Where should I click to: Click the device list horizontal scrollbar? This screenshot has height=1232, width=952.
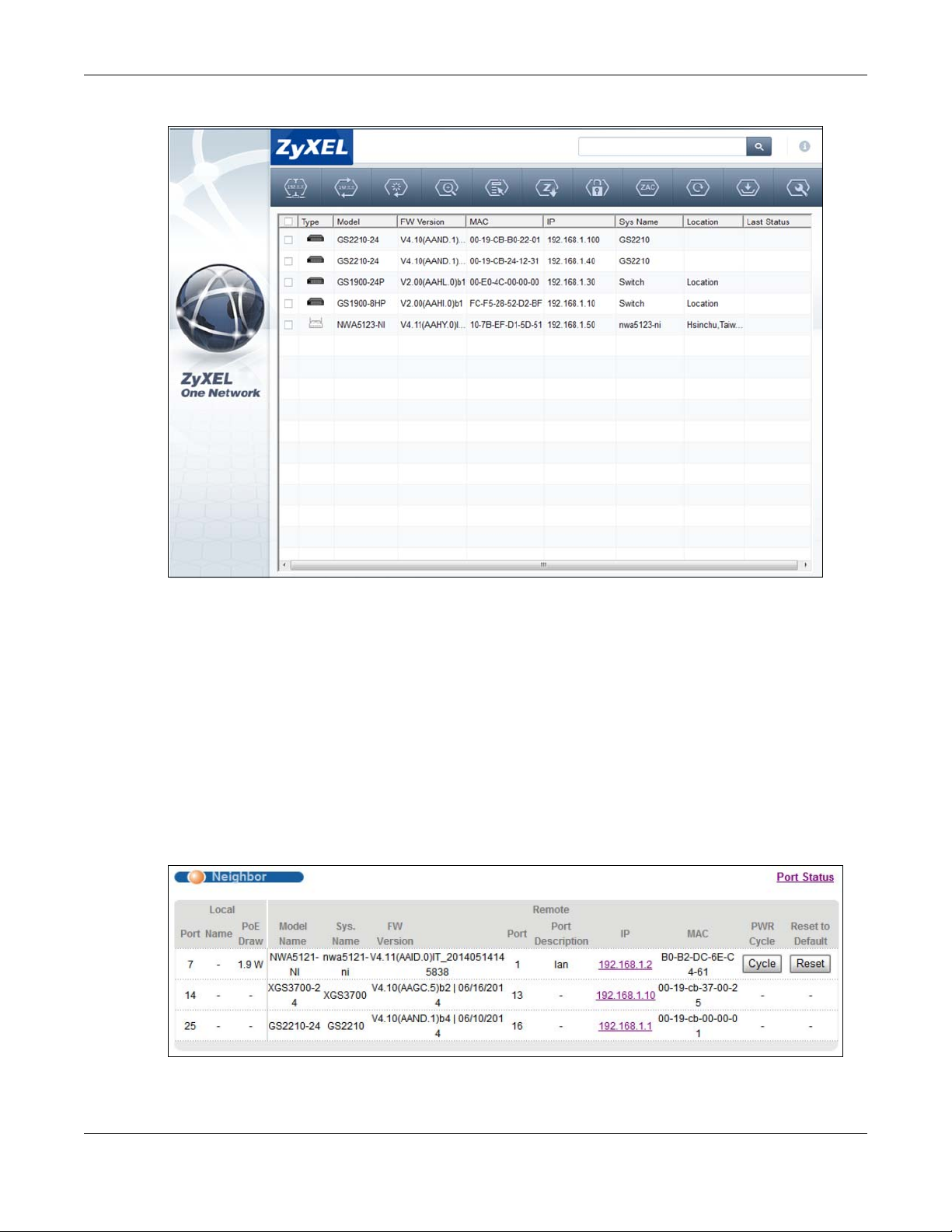(x=544, y=565)
